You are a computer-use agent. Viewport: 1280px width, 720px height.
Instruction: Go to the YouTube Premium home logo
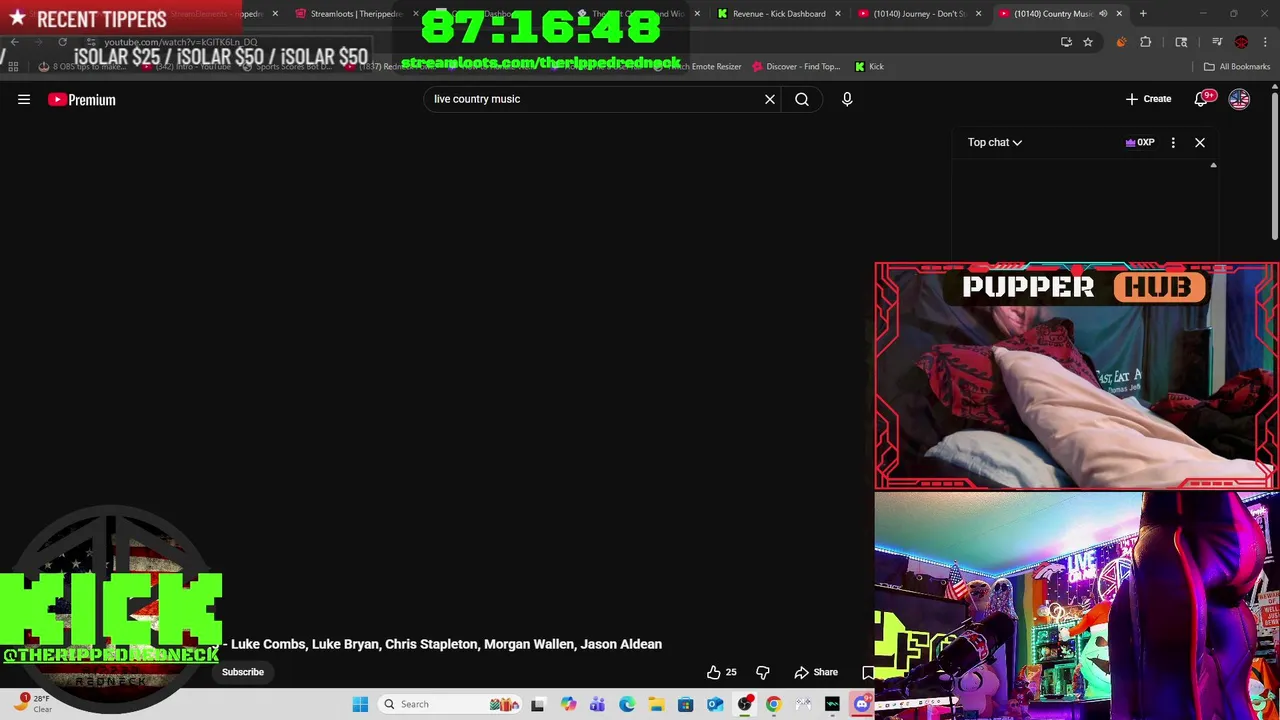82,99
